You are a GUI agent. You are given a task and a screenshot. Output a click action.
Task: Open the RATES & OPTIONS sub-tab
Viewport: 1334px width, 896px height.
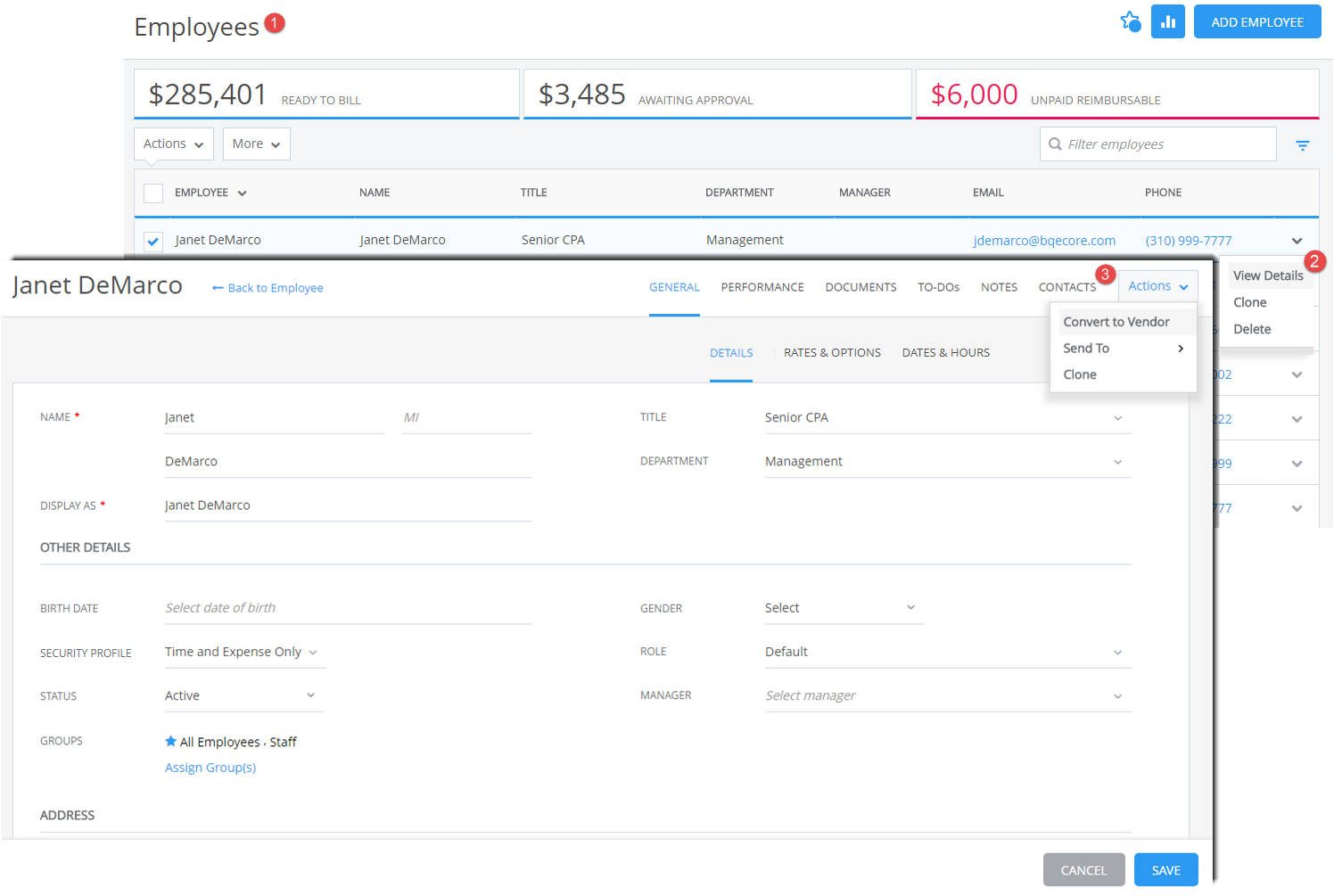click(x=832, y=353)
